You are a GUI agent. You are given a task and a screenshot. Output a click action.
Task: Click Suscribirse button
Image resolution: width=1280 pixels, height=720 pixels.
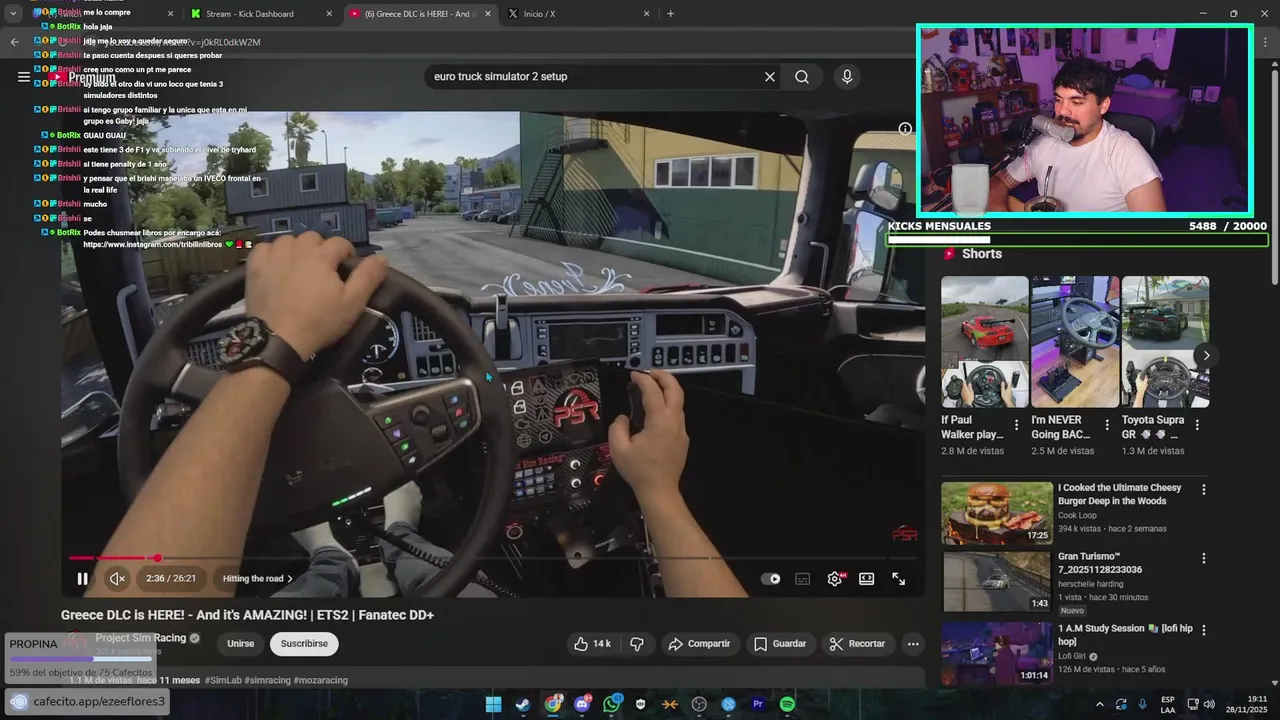pos(304,644)
